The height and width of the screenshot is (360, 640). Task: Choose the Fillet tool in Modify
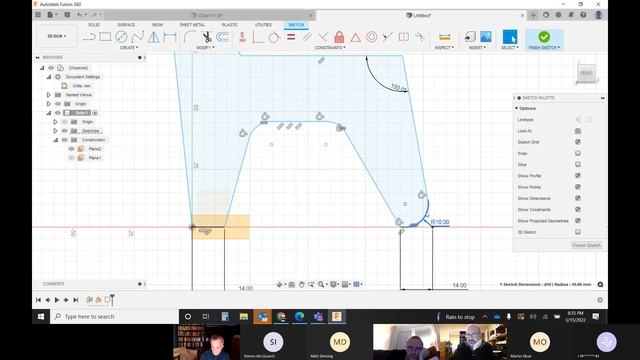[190, 37]
